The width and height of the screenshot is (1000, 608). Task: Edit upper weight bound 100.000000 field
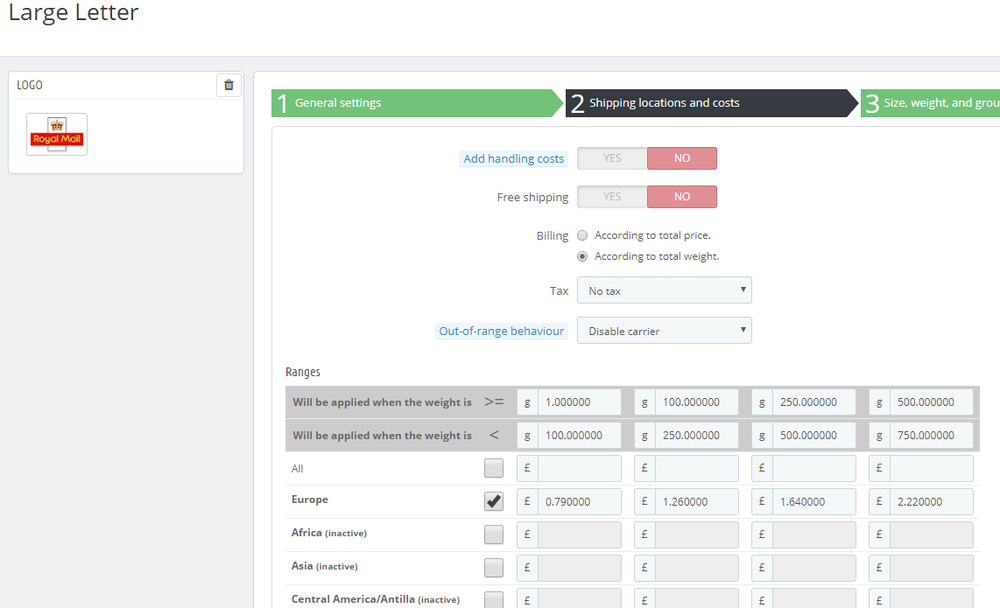[579, 435]
